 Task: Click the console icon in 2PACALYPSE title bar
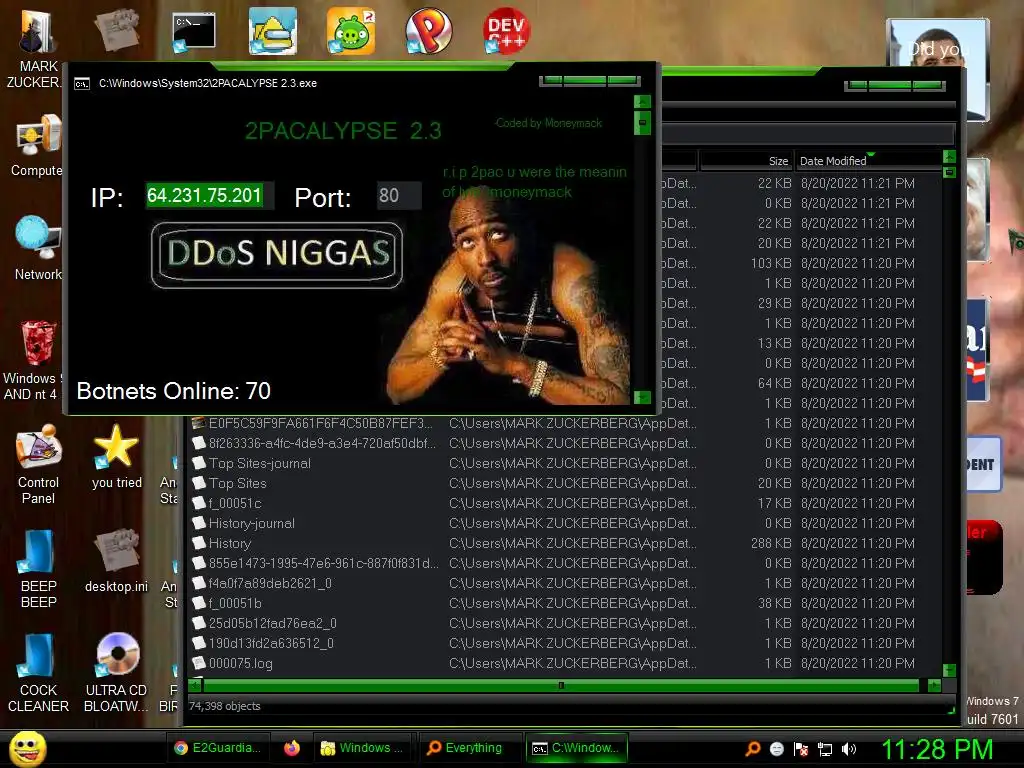pos(82,84)
